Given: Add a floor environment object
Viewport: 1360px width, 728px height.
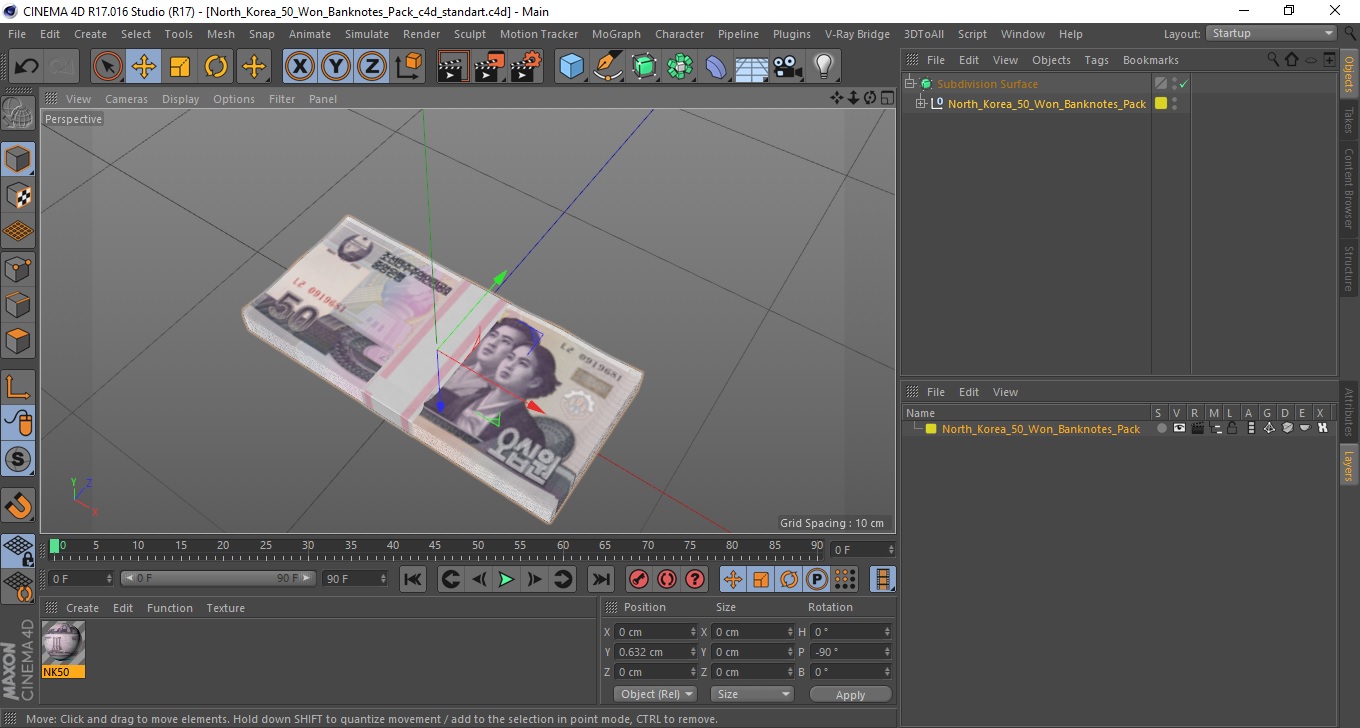Looking at the screenshot, I should [x=752, y=67].
